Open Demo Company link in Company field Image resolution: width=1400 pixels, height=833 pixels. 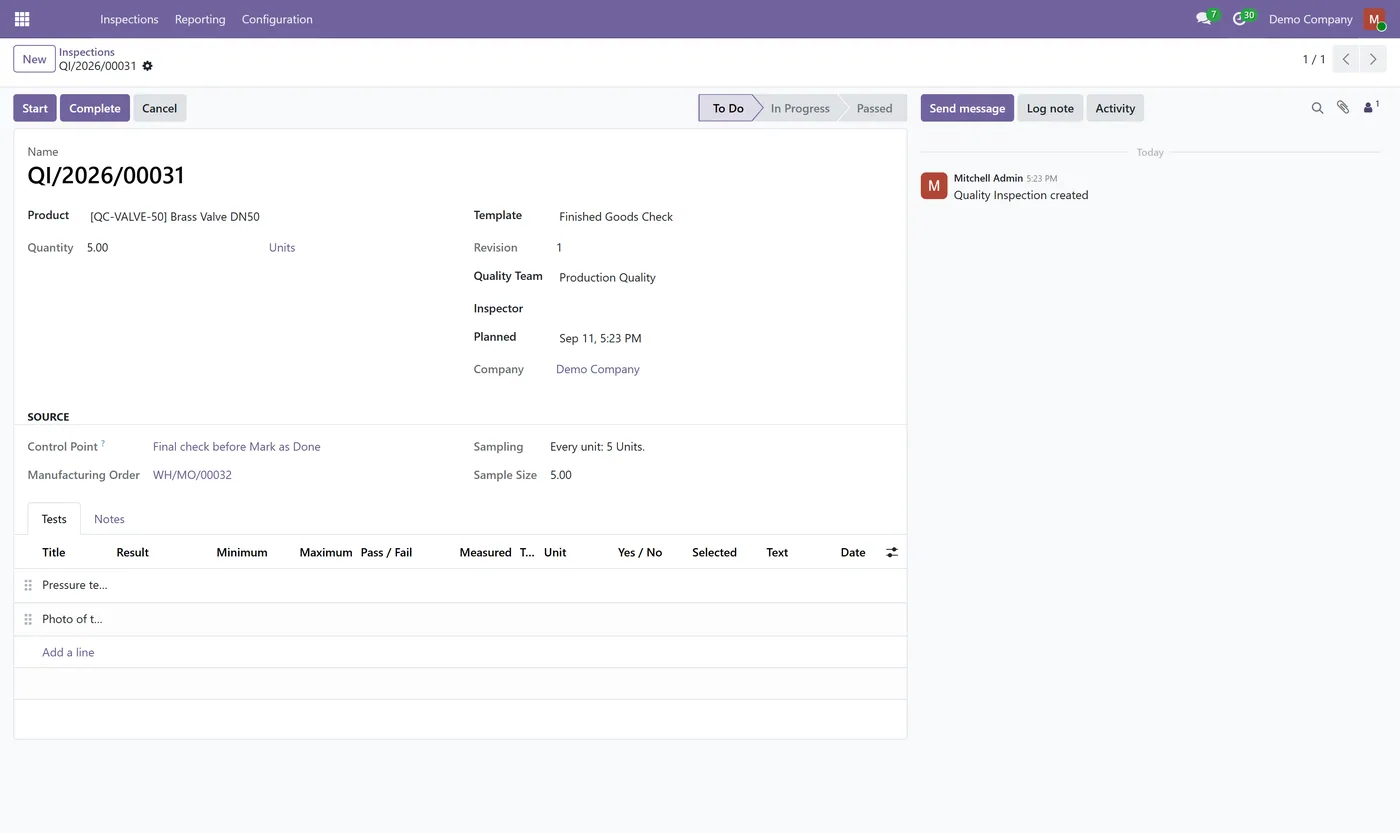[x=598, y=369]
